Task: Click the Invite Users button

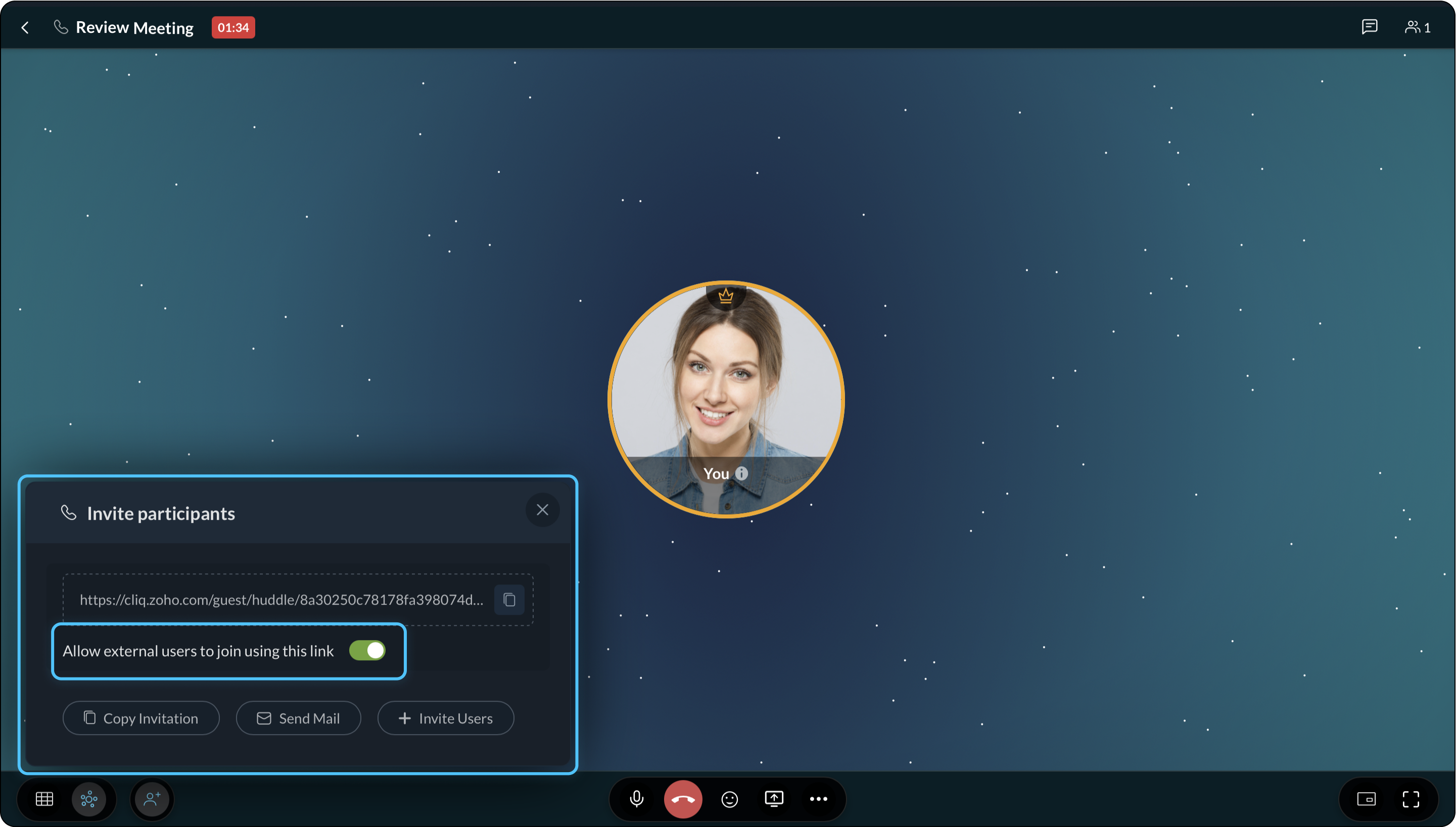Action: [445, 718]
